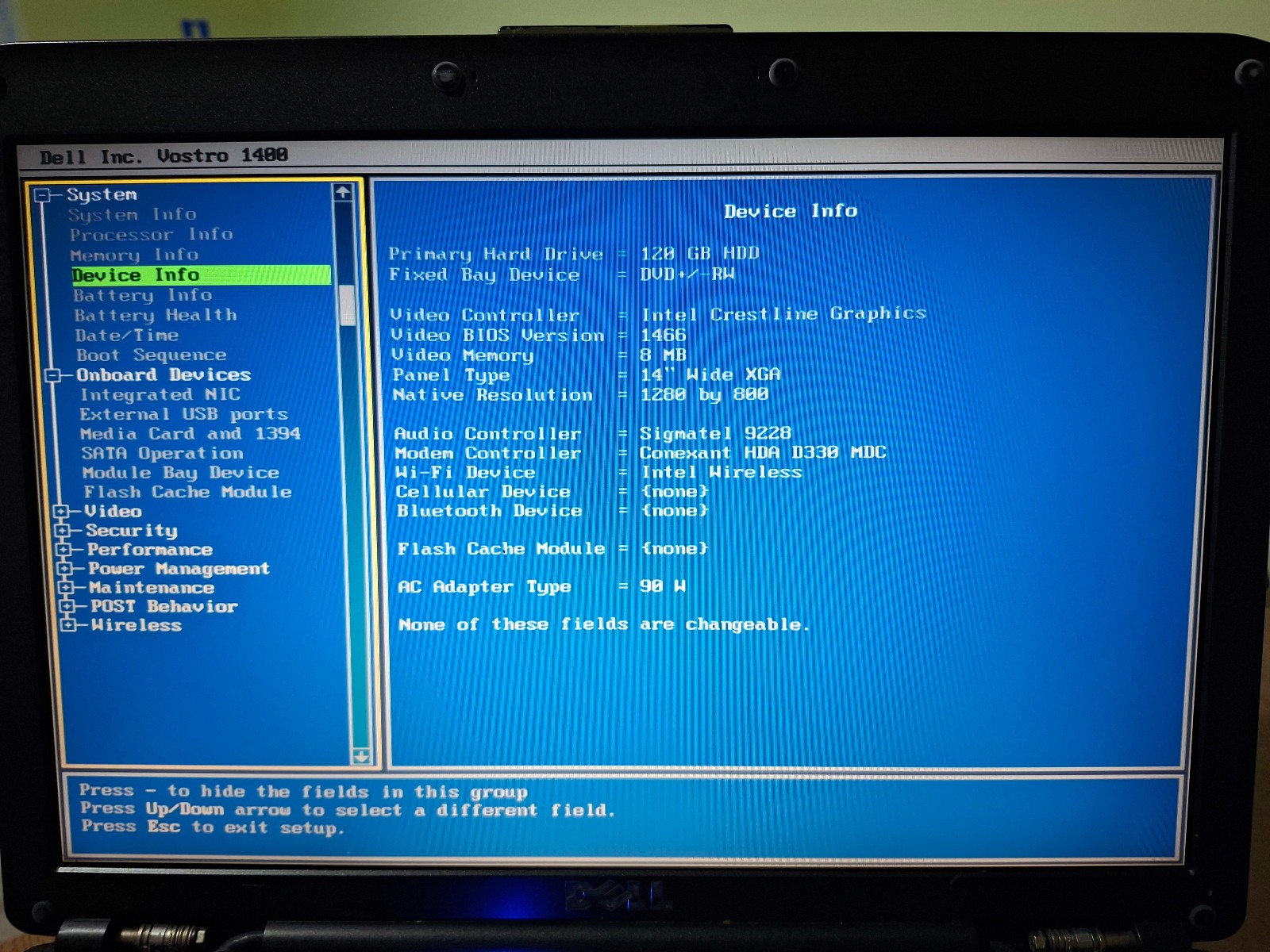Viewport: 1270px width, 952px height.
Task: Select System Info entry
Action: pyautogui.click(x=132, y=215)
